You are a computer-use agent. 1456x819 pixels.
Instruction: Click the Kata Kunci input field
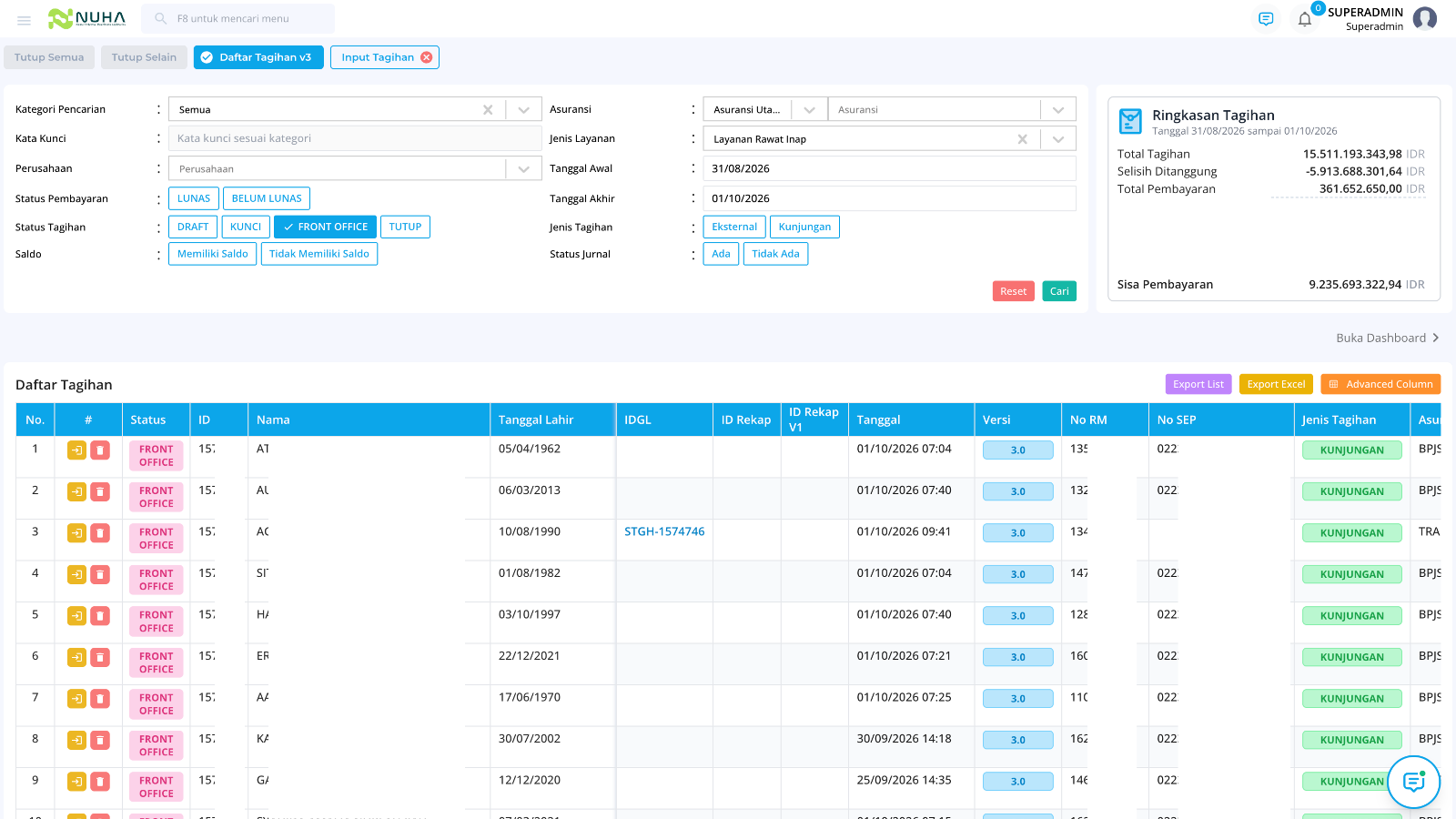click(x=355, y=139)
